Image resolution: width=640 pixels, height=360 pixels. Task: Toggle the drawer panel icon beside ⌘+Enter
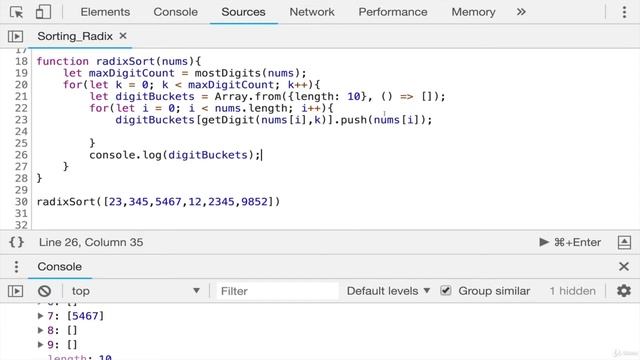[x=624, y=242]
